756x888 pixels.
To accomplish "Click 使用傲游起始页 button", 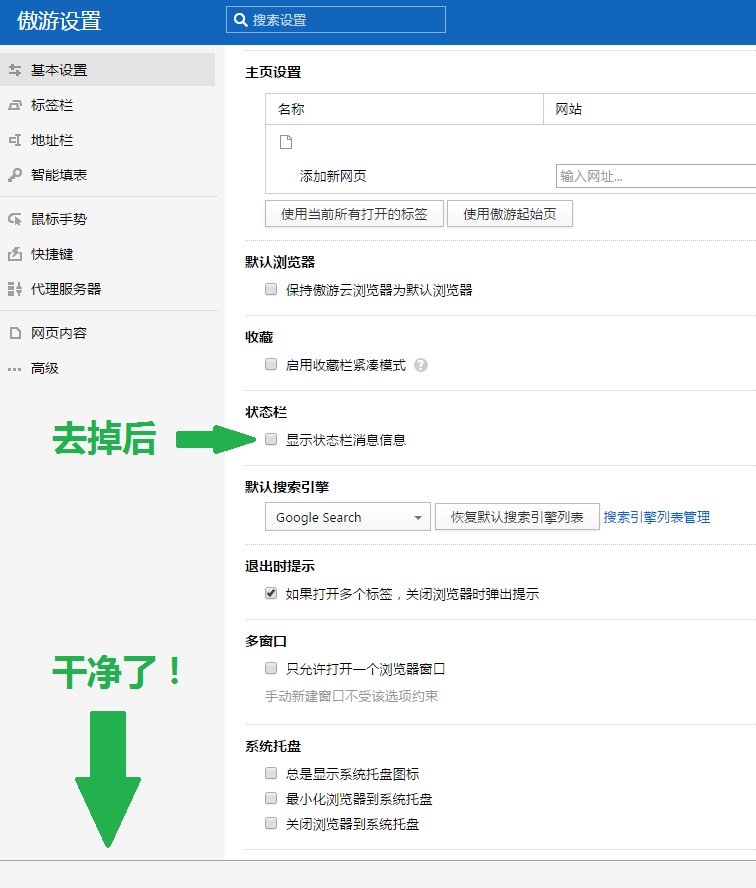I will pos(510,214).
